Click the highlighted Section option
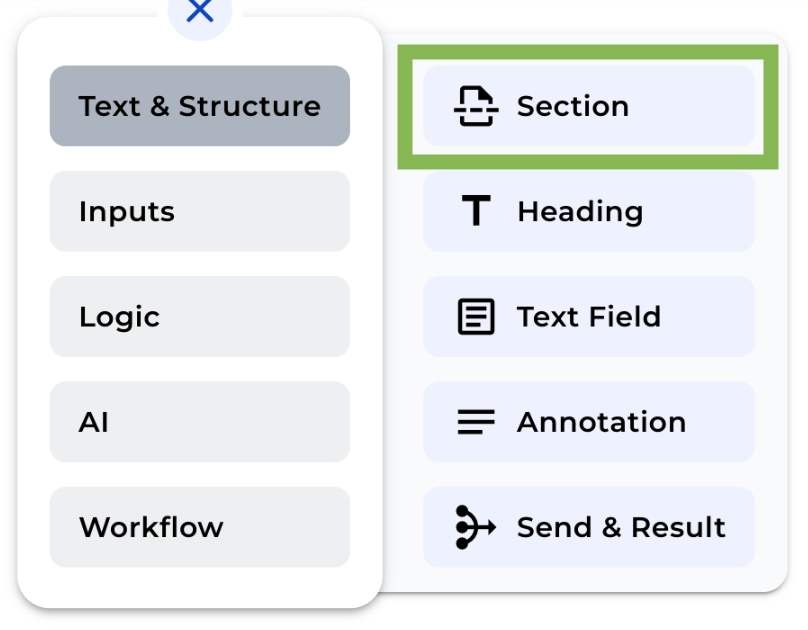Screen dimensions: 808x630 pos(588,106)
